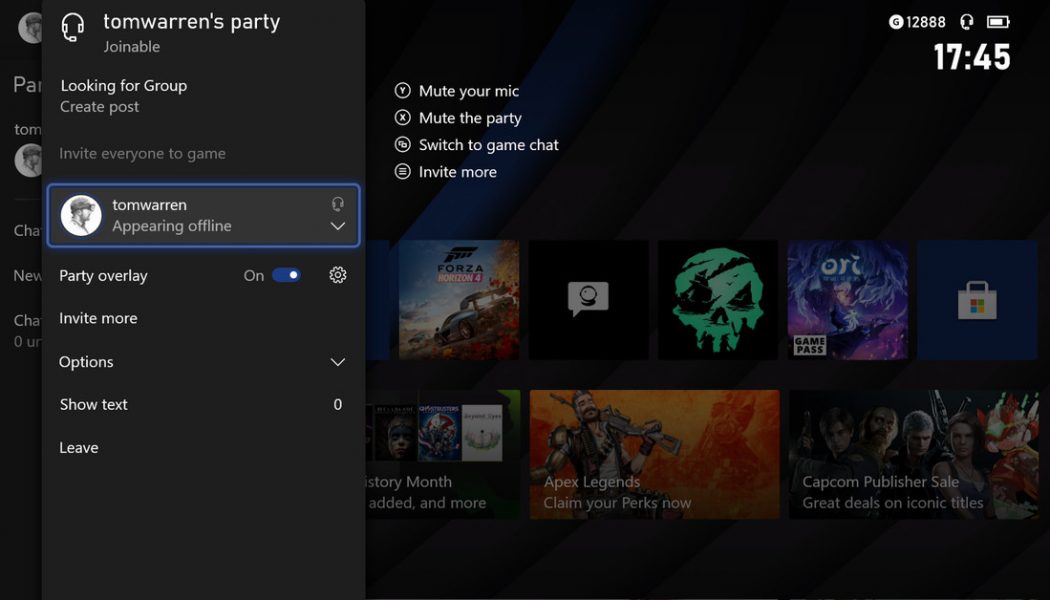Select Invite everyone to game
1050x600 pixels.
pos(142,152)
